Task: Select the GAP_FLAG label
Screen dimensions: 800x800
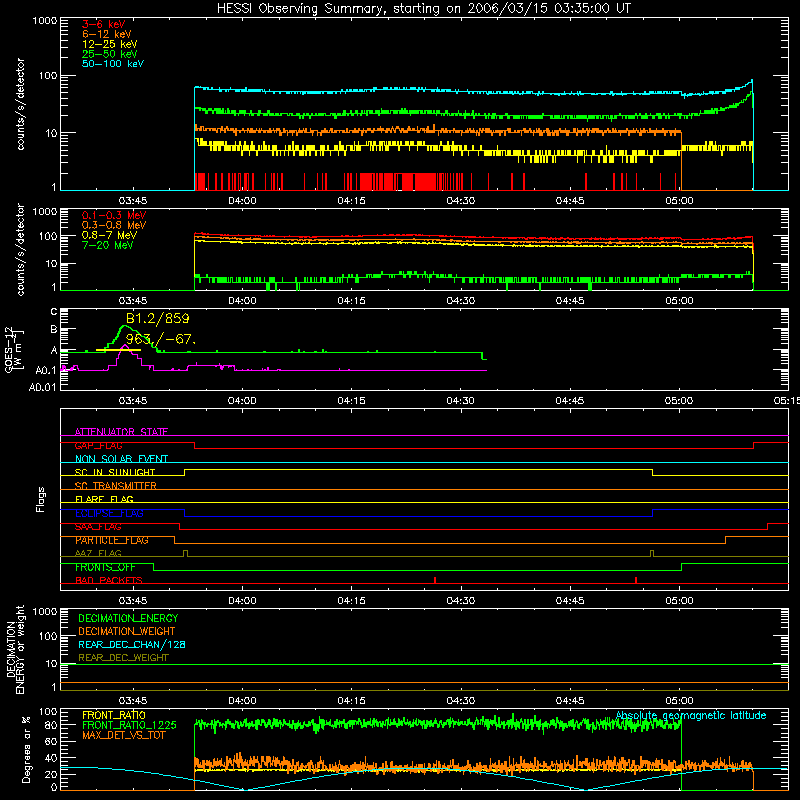Action: 98,445
